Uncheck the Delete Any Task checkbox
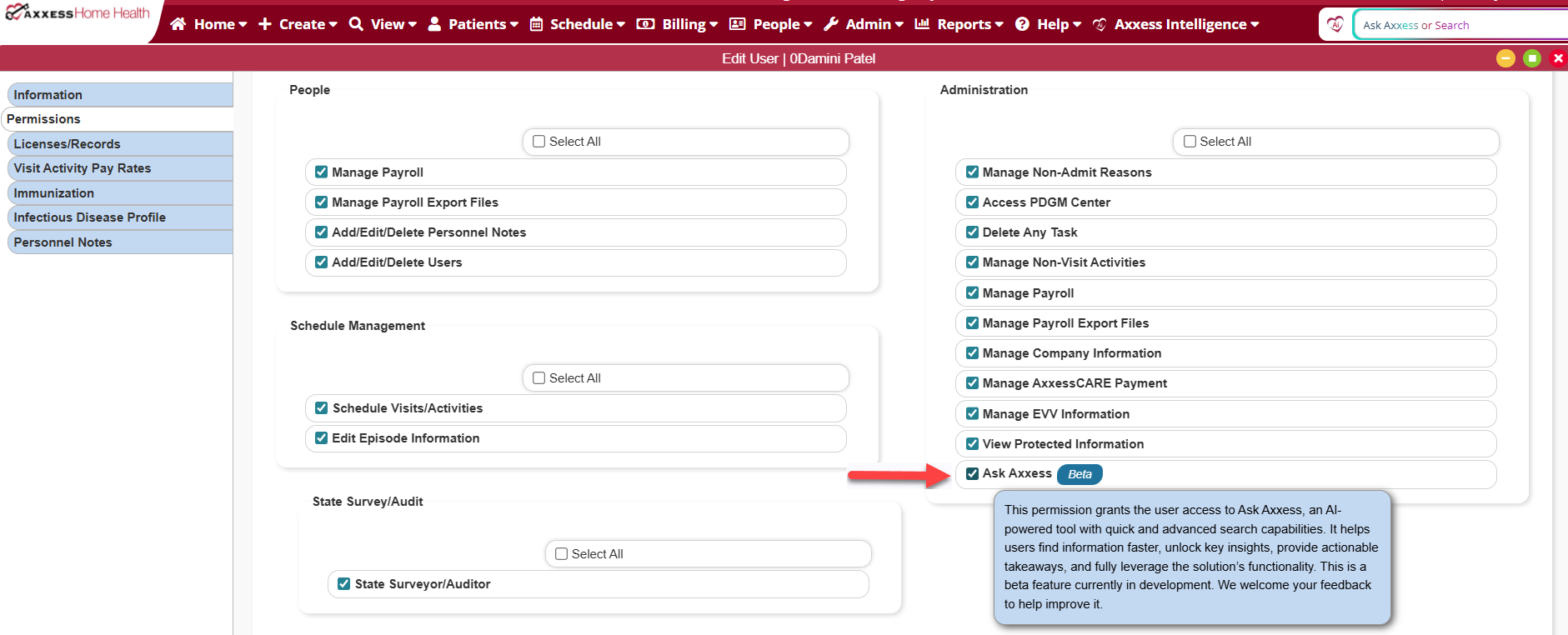The width and height of the screenshot is (1568, 635). click(x=972, y=232)
